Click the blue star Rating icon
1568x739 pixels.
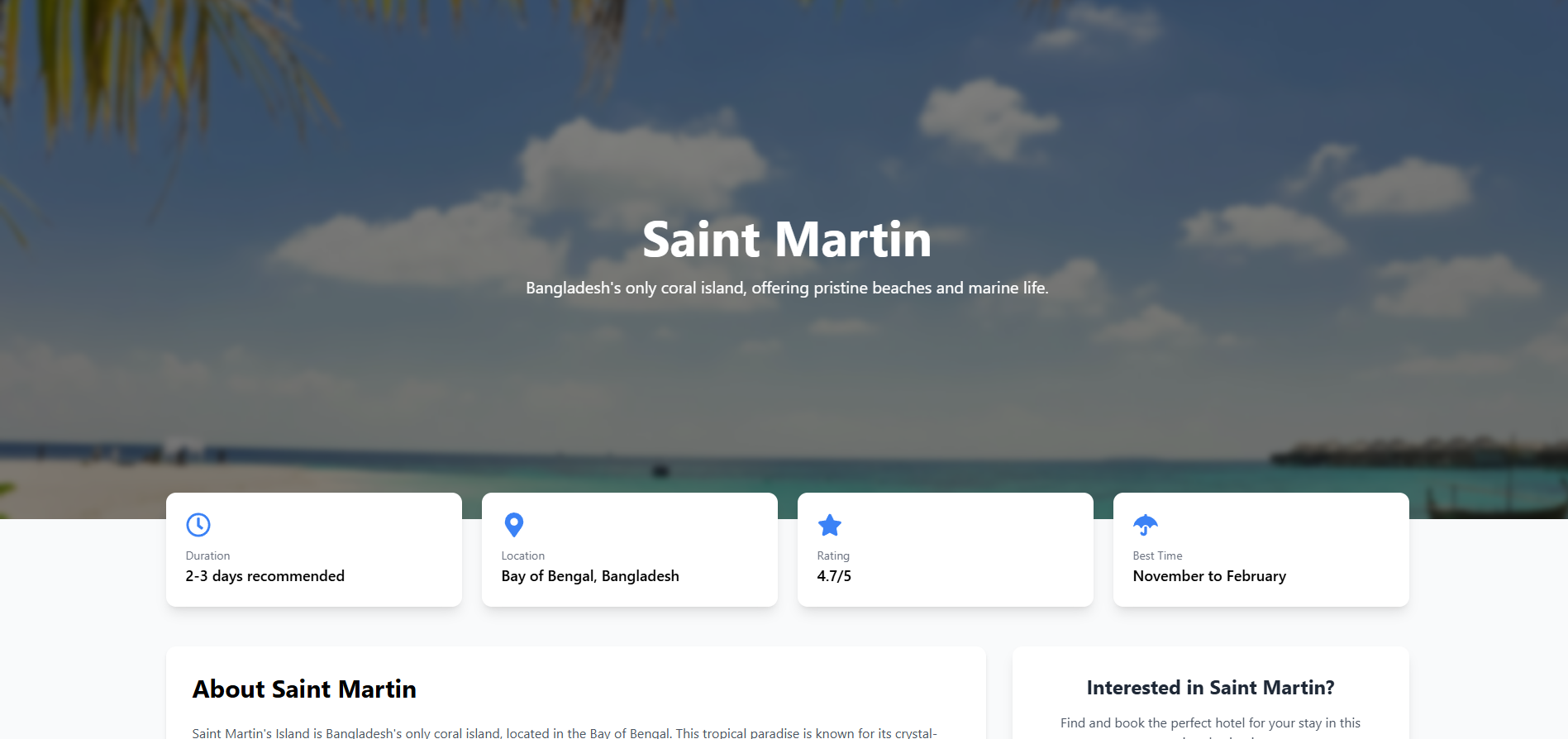tap(830, 525)
